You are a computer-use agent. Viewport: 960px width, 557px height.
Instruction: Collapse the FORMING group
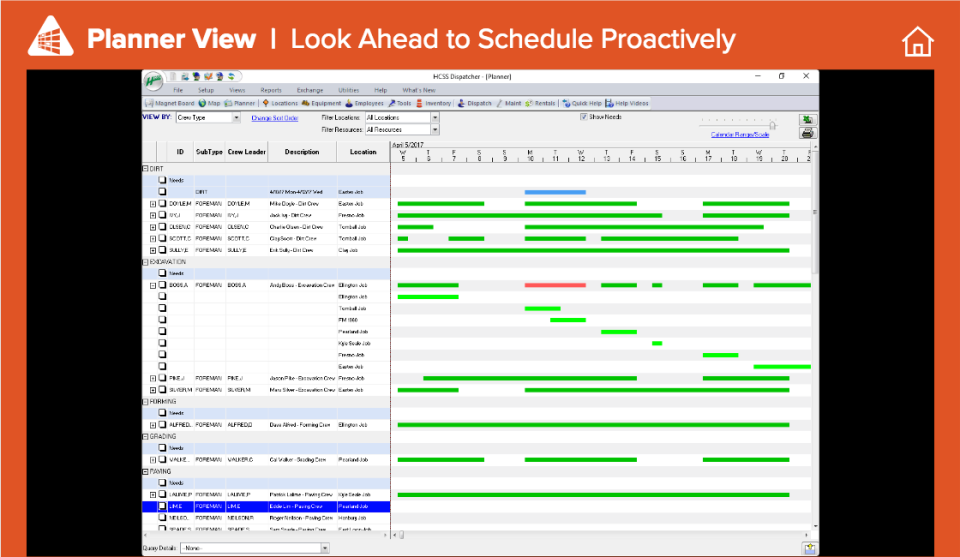click(x=146, y=402)
